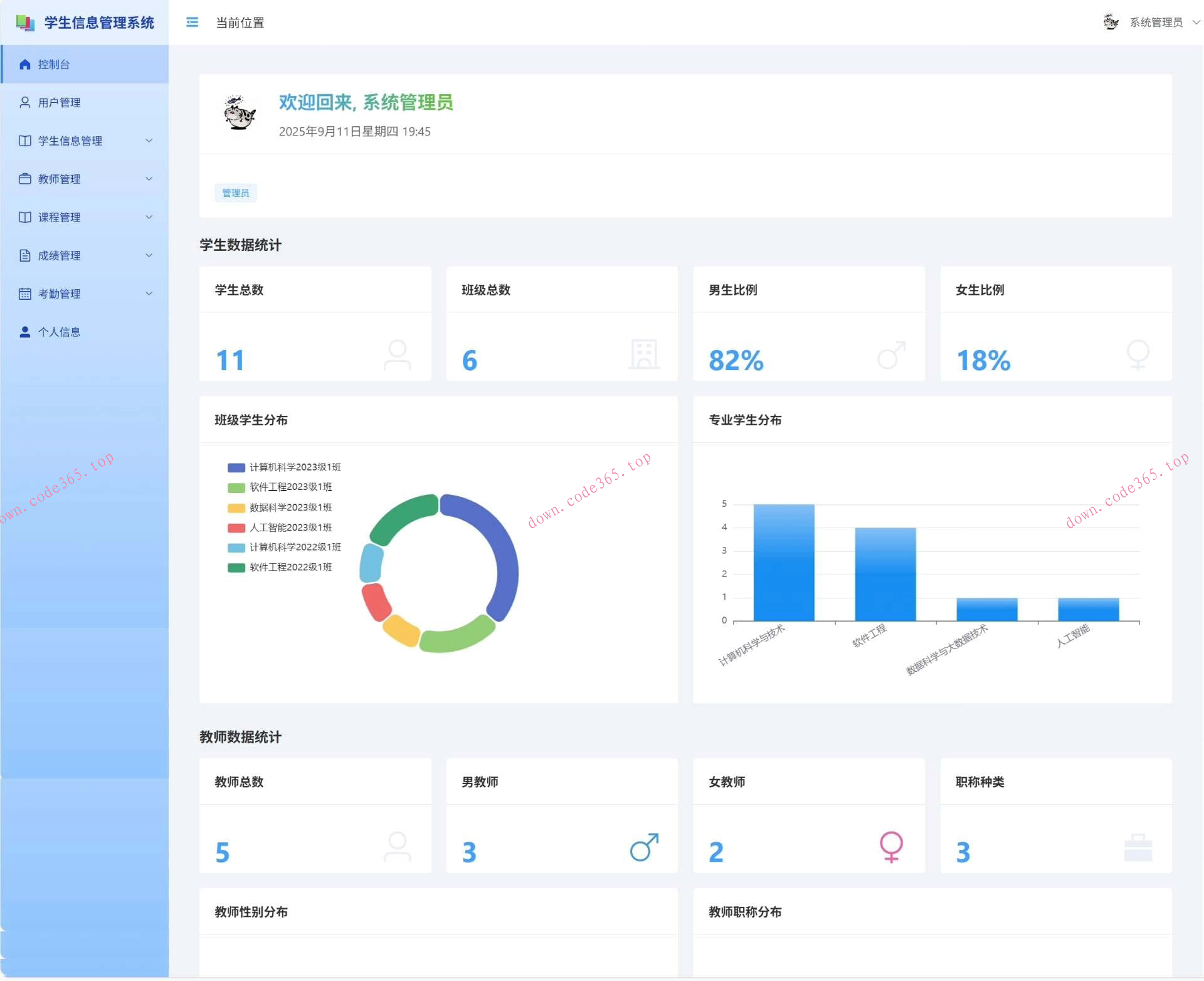The width and height of the screenshot is (1204, 981).
Task: Open 系统管理员 account dropdown arrow
Action: pos(1196,23)
